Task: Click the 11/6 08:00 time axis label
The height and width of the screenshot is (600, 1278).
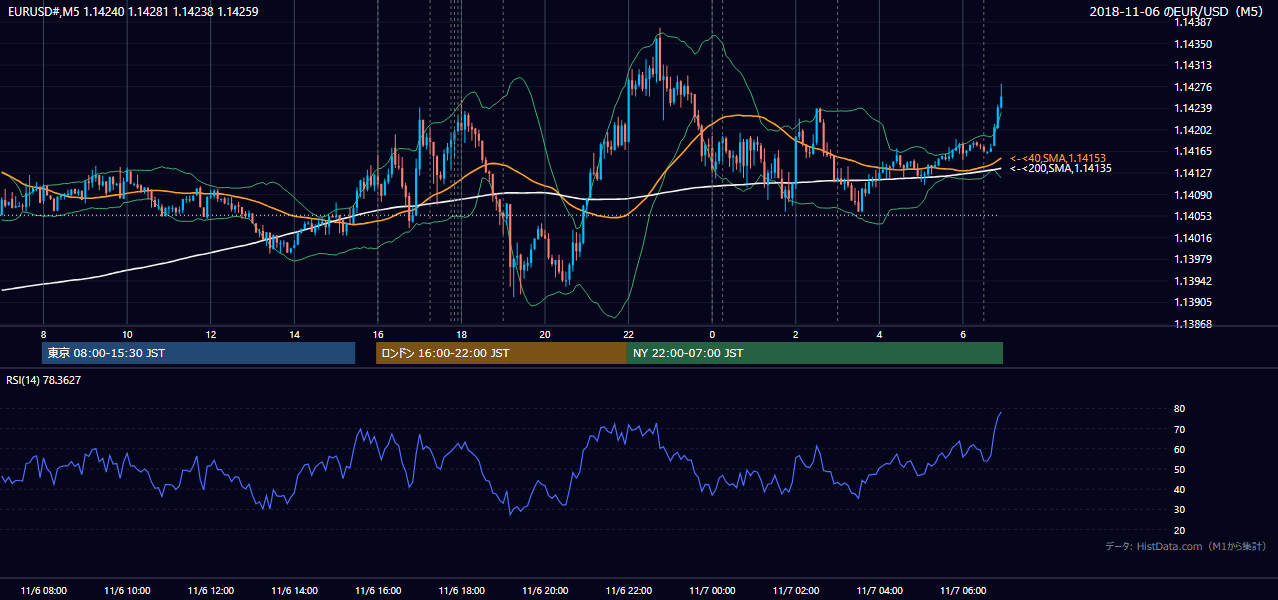Action: coord(43,591)
